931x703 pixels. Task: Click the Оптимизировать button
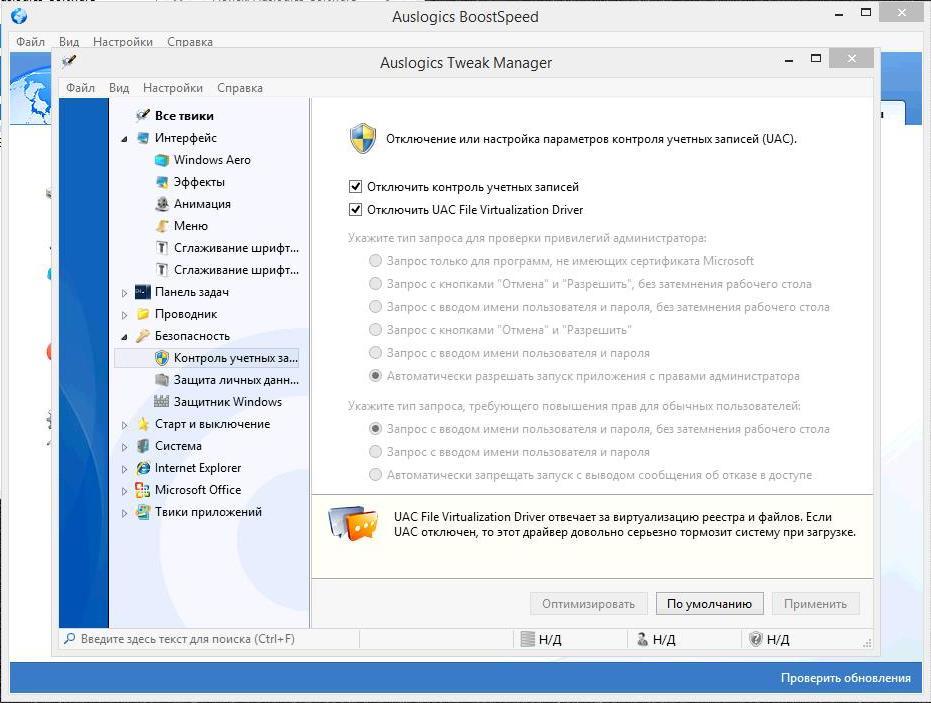pyautogui.click(x=588, y=604)
